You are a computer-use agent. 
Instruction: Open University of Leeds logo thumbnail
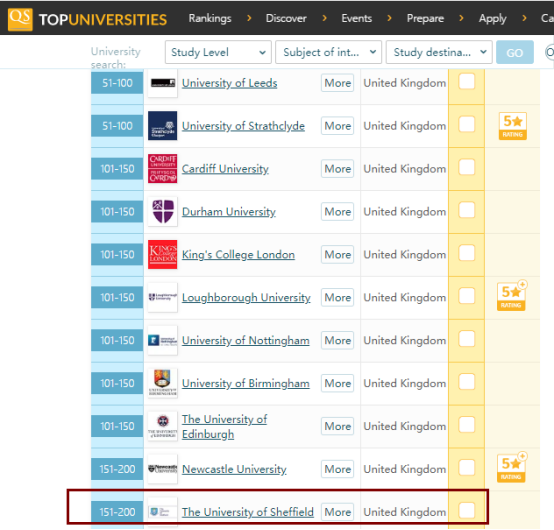[x=163, y=83]
